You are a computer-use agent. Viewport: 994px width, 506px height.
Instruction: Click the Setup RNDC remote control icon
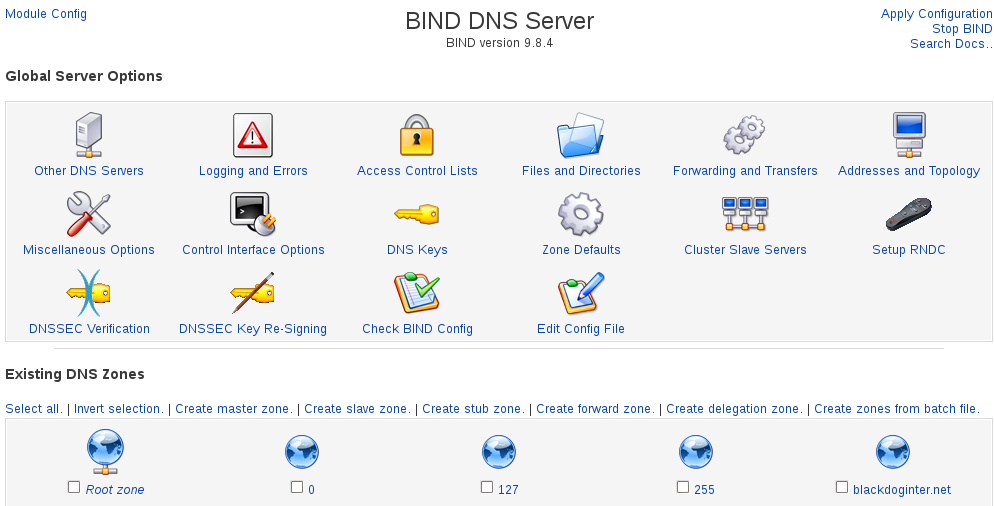pyautogui.click(x=909, y=214)
